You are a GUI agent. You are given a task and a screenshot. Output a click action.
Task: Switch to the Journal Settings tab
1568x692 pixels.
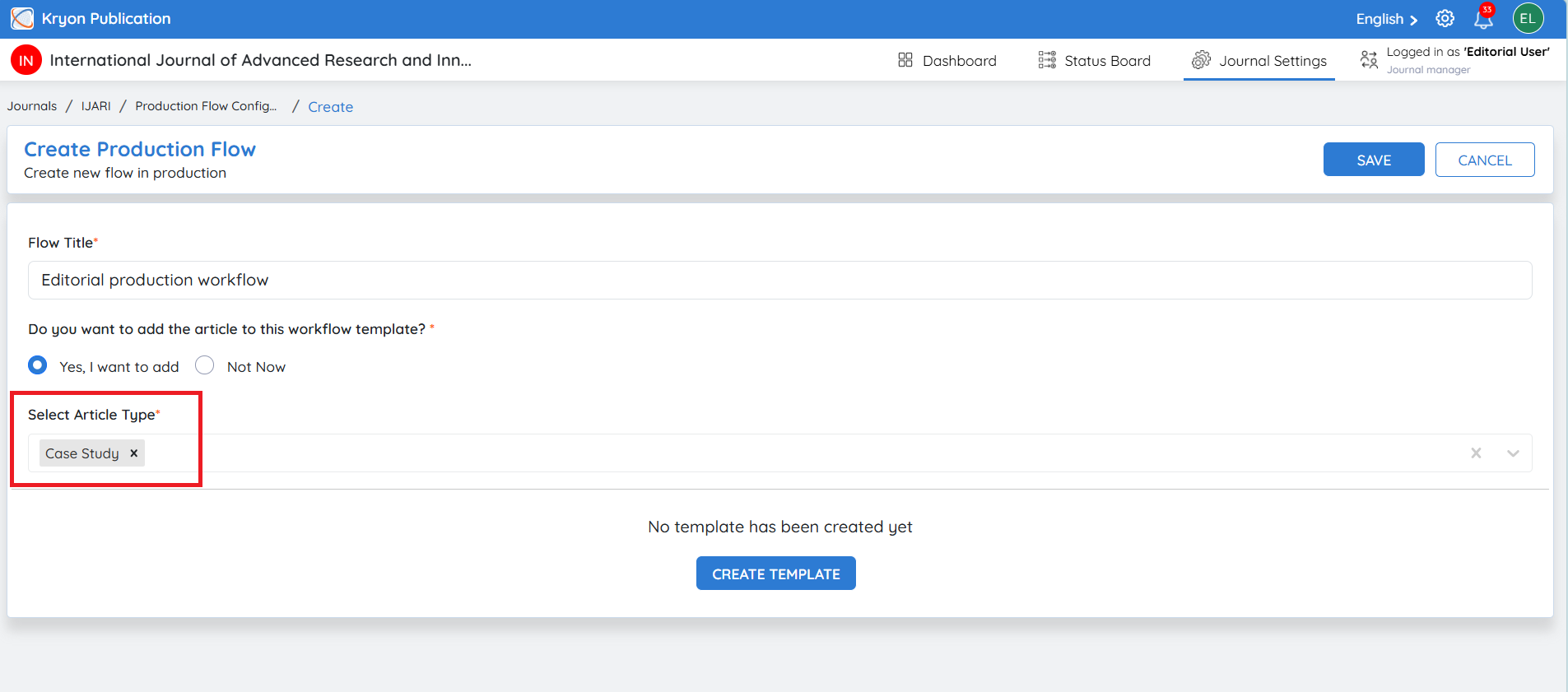click(1259, 60)
